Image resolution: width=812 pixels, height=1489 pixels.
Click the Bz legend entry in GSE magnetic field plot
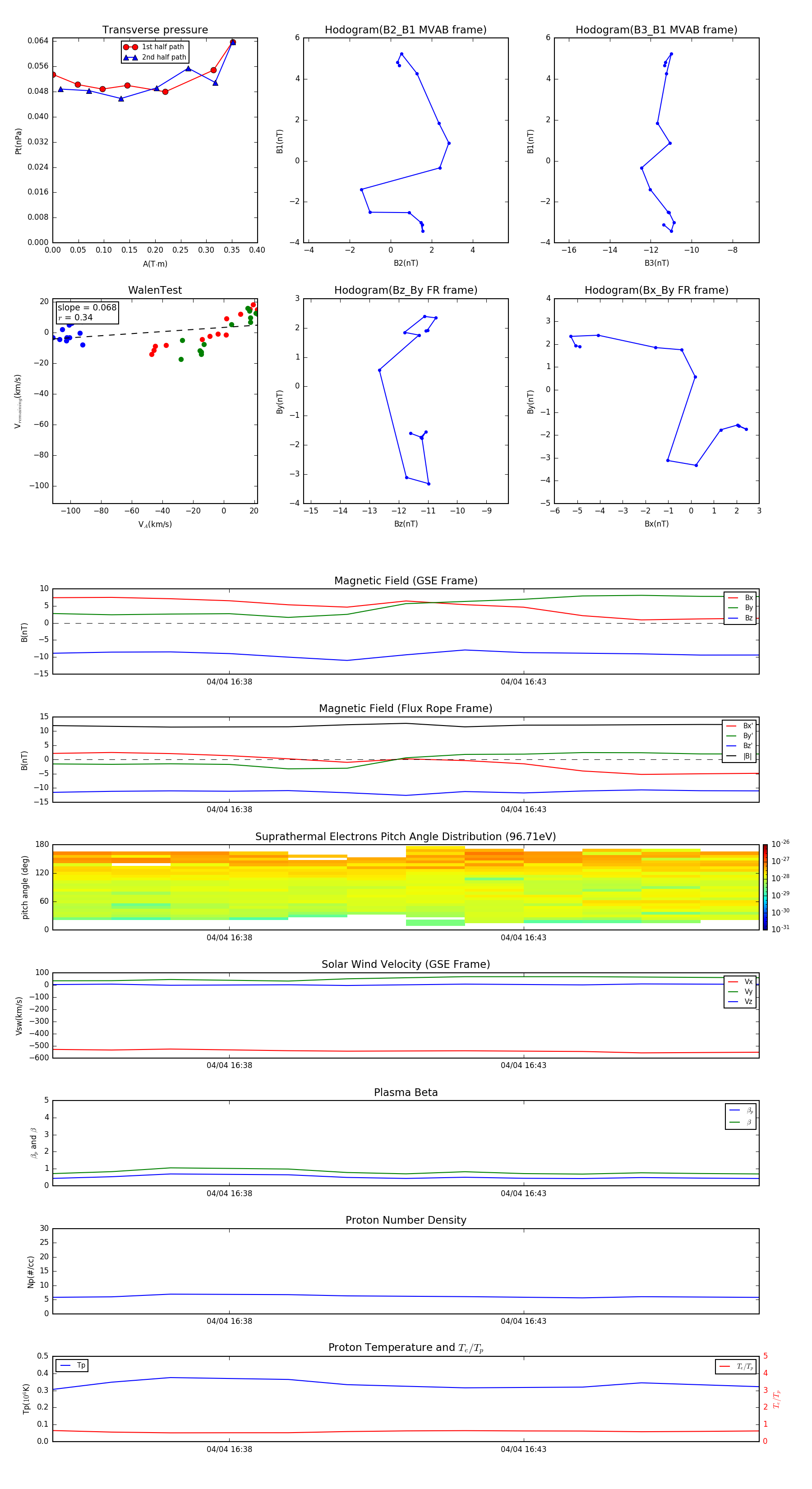click(x=740, y=619)
